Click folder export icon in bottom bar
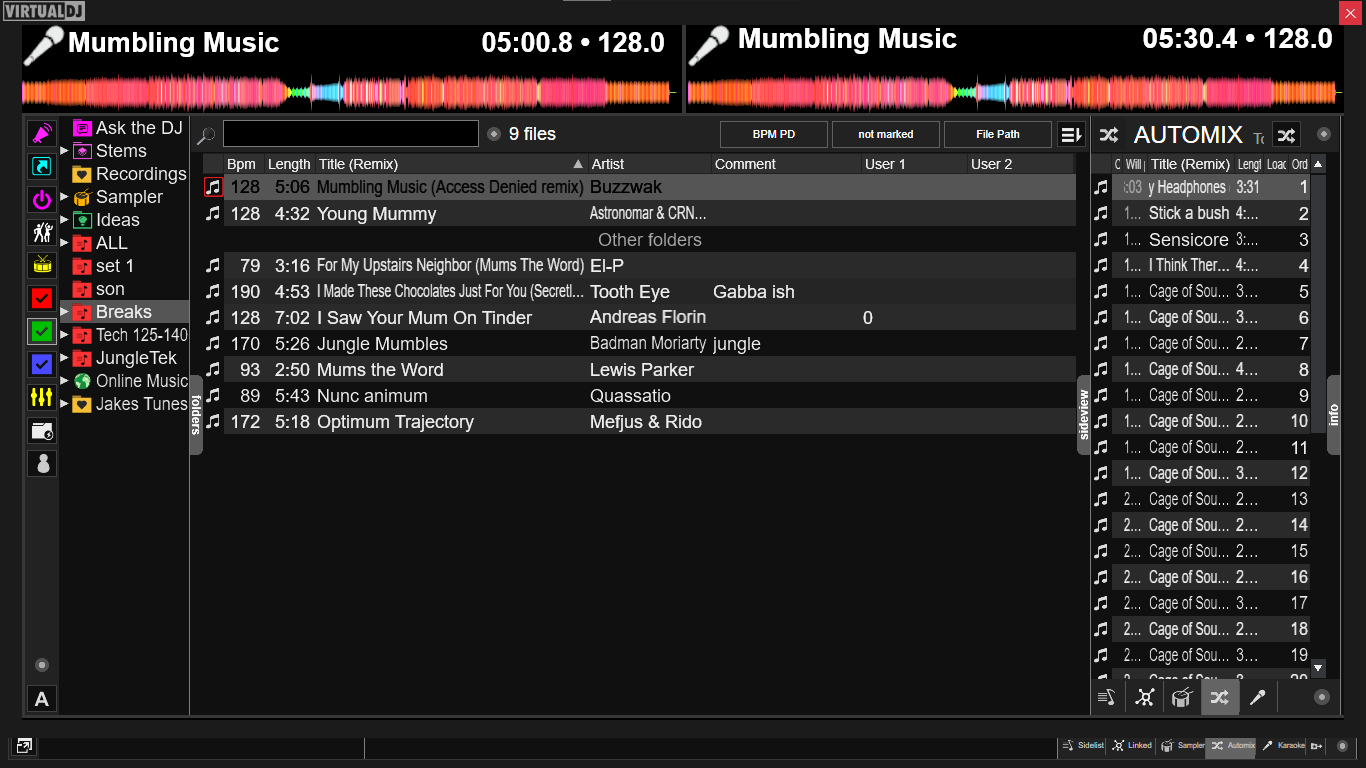Image resolution: width=1366 pixels, height=768 pixels. (x=1317, y=746)
